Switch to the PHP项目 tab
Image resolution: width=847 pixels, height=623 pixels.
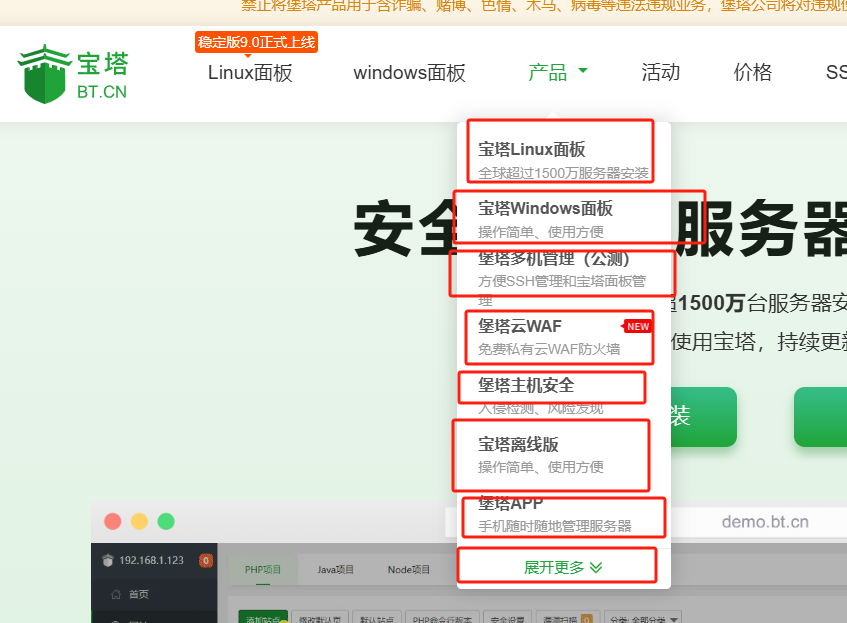tap(263, 570)
